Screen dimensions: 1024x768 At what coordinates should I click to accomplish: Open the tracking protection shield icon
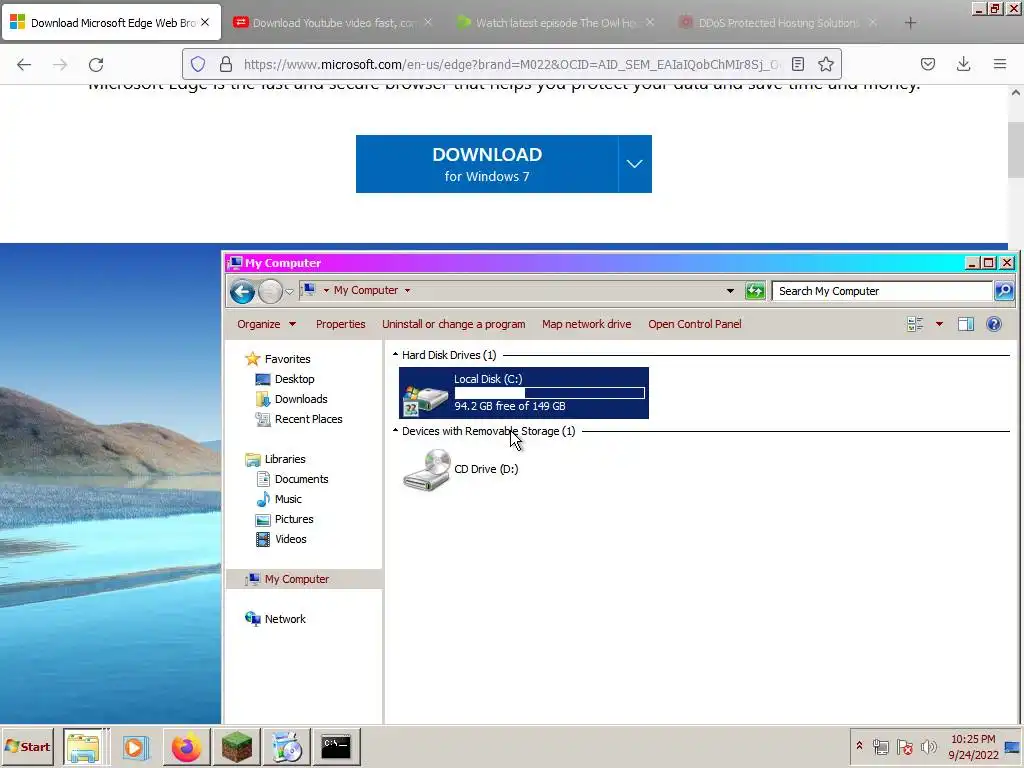click(x=198, y=64)
